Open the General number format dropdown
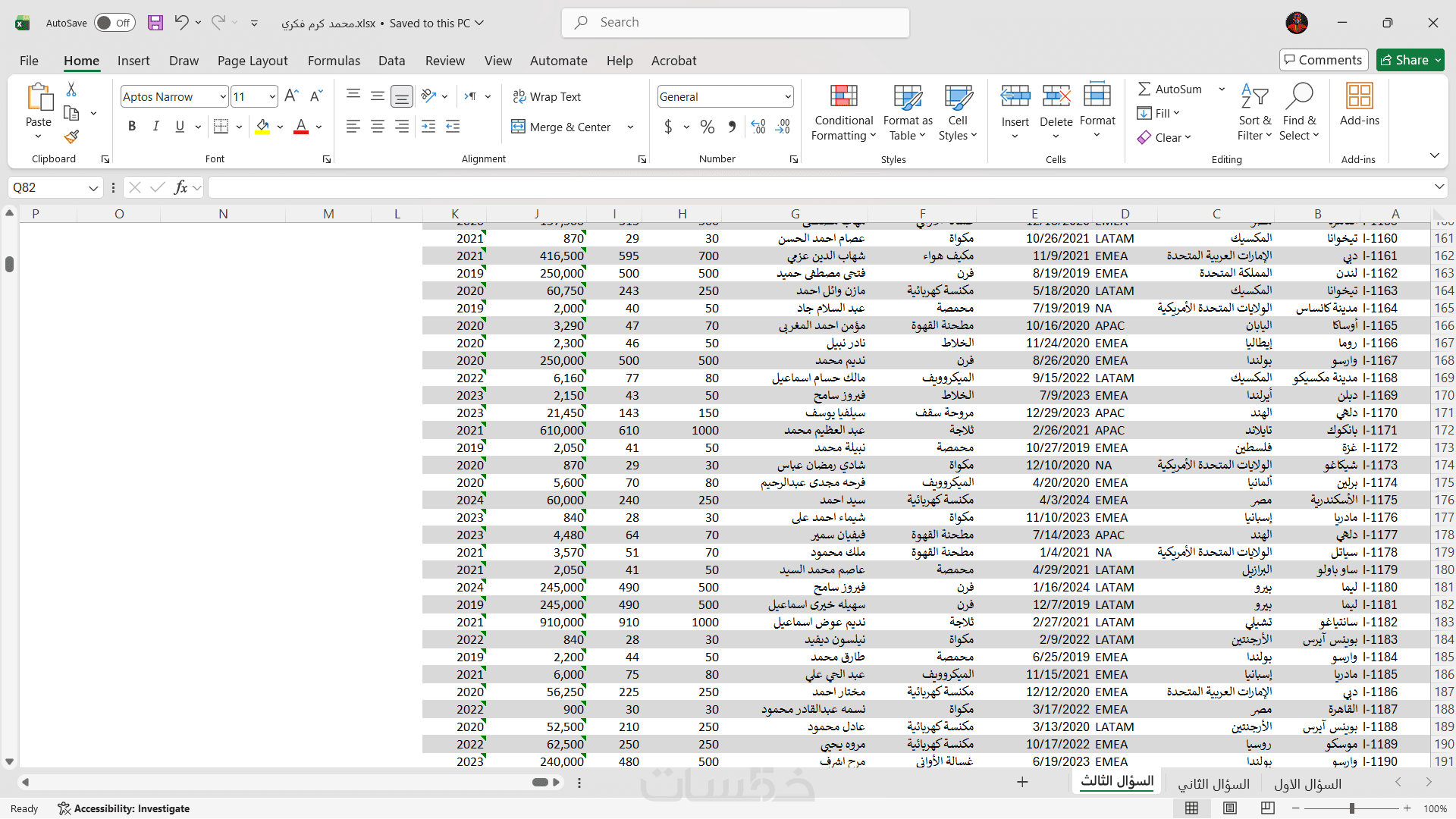Image resolution: width=1456 pixels, height=819 pixels. coord(787,96)
